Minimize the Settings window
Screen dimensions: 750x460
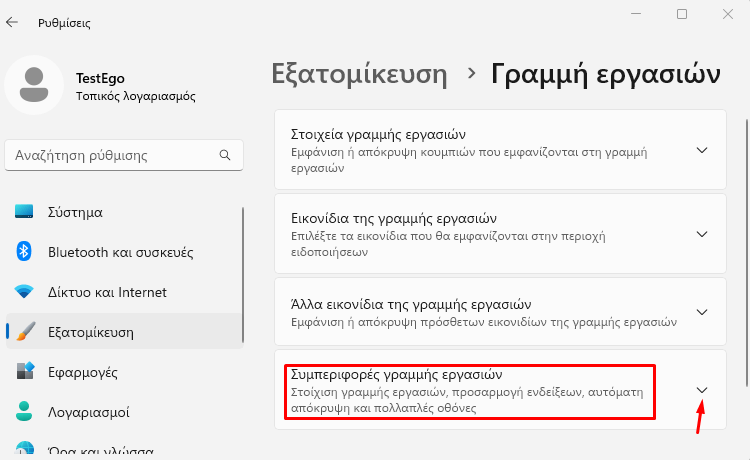pos(636,14)
